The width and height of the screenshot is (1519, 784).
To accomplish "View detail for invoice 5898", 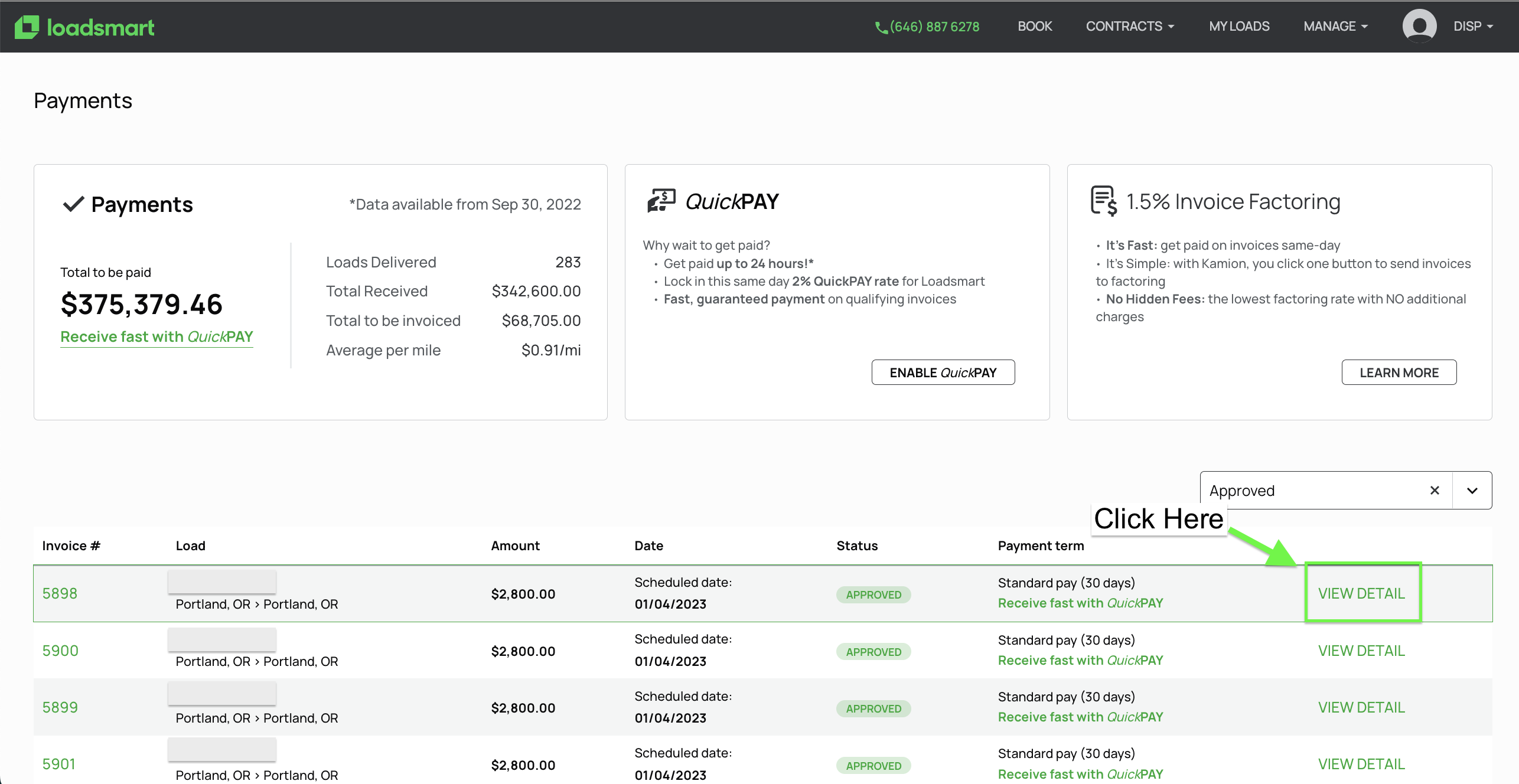I will pyautogui.click(x=1361, y=593).
